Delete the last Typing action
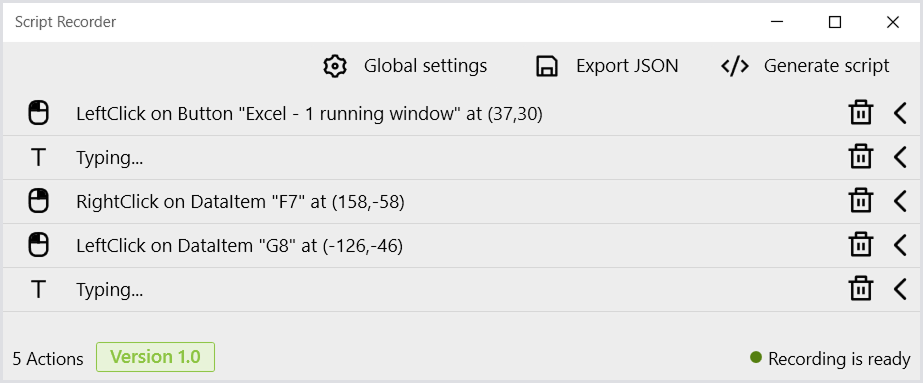 (x=860, y=289)
